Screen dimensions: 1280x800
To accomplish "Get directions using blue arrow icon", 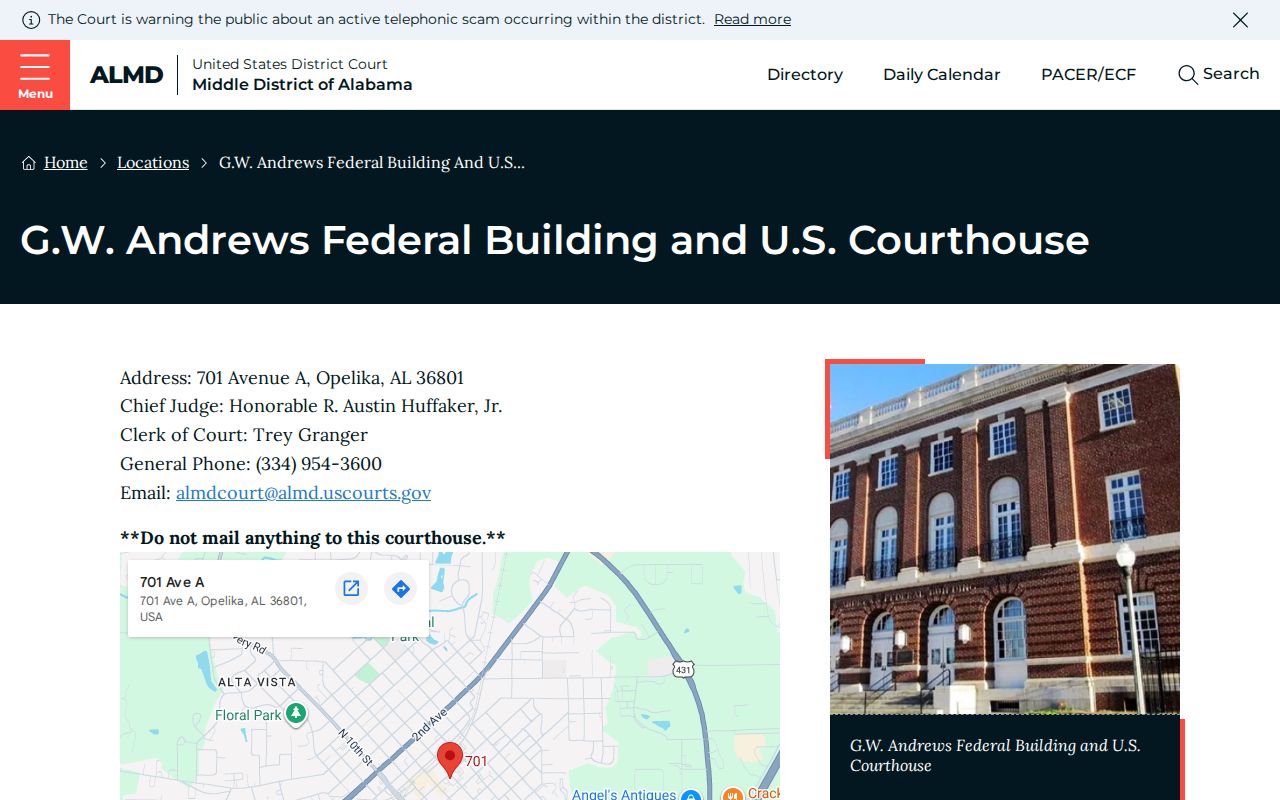I will click(x=401, y=588).
